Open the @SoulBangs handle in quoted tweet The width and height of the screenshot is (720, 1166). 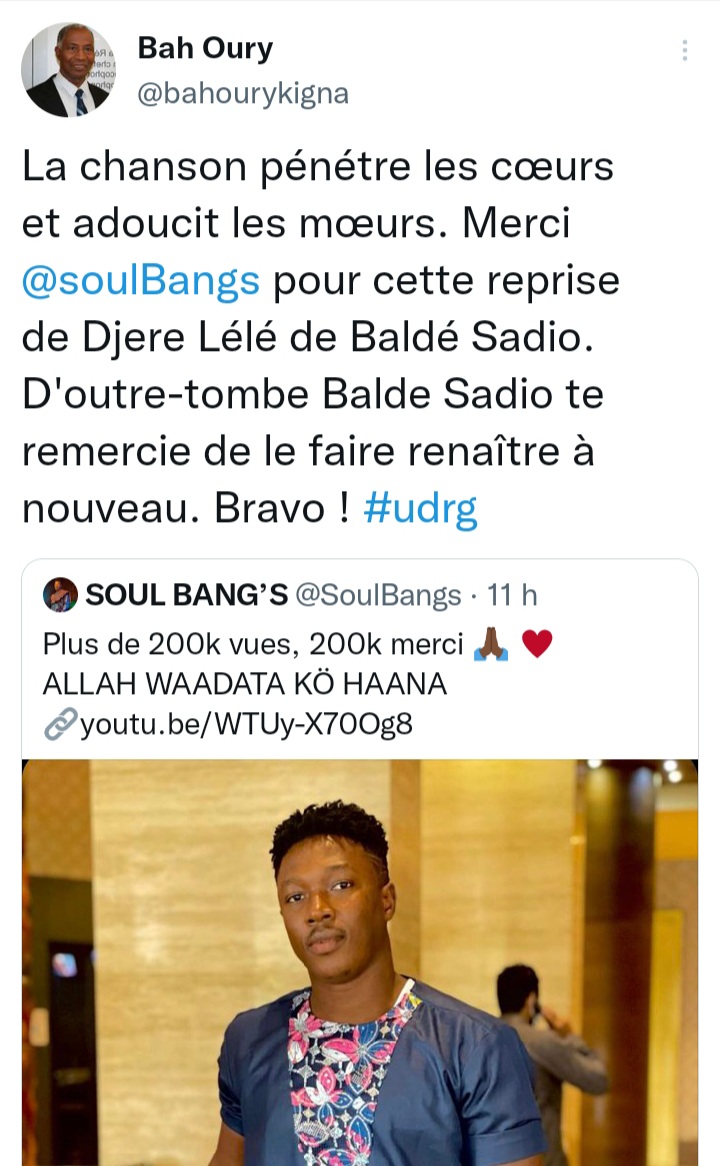point(379,596)
